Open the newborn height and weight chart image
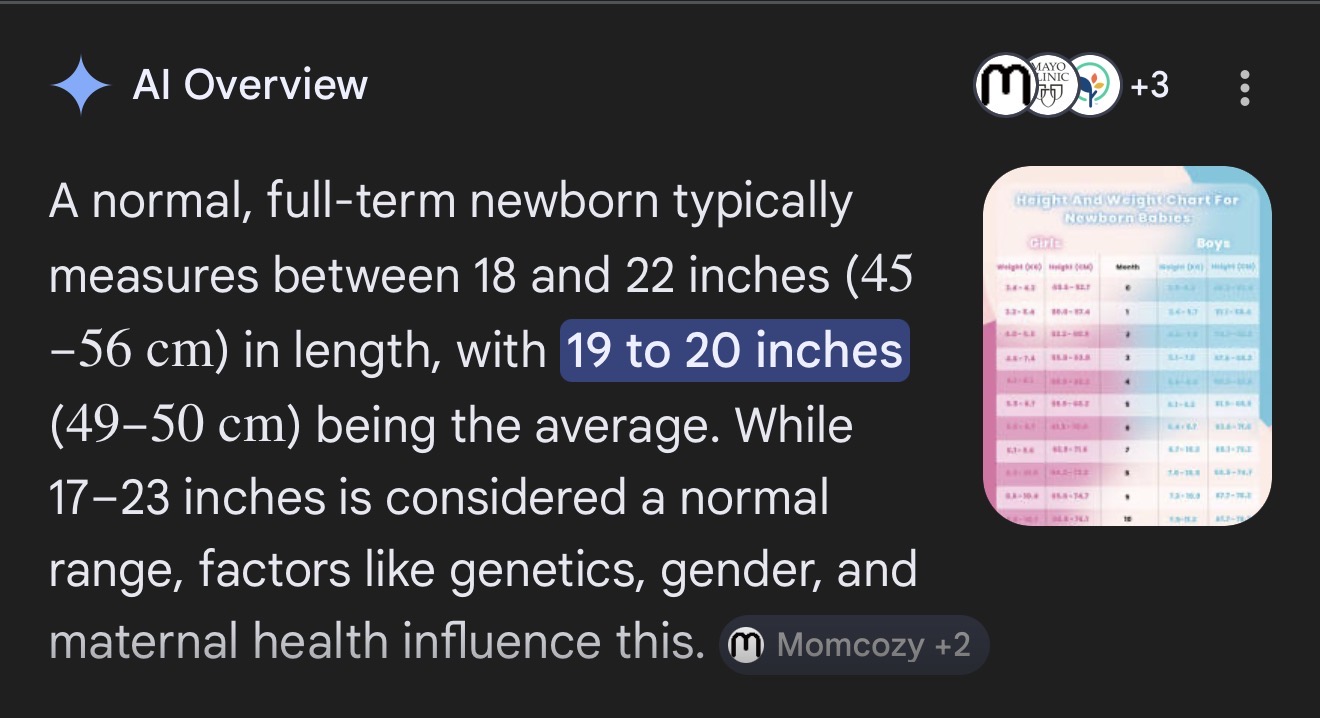This screenshot has width=1320, height=718. click(x=1127, y=345)
